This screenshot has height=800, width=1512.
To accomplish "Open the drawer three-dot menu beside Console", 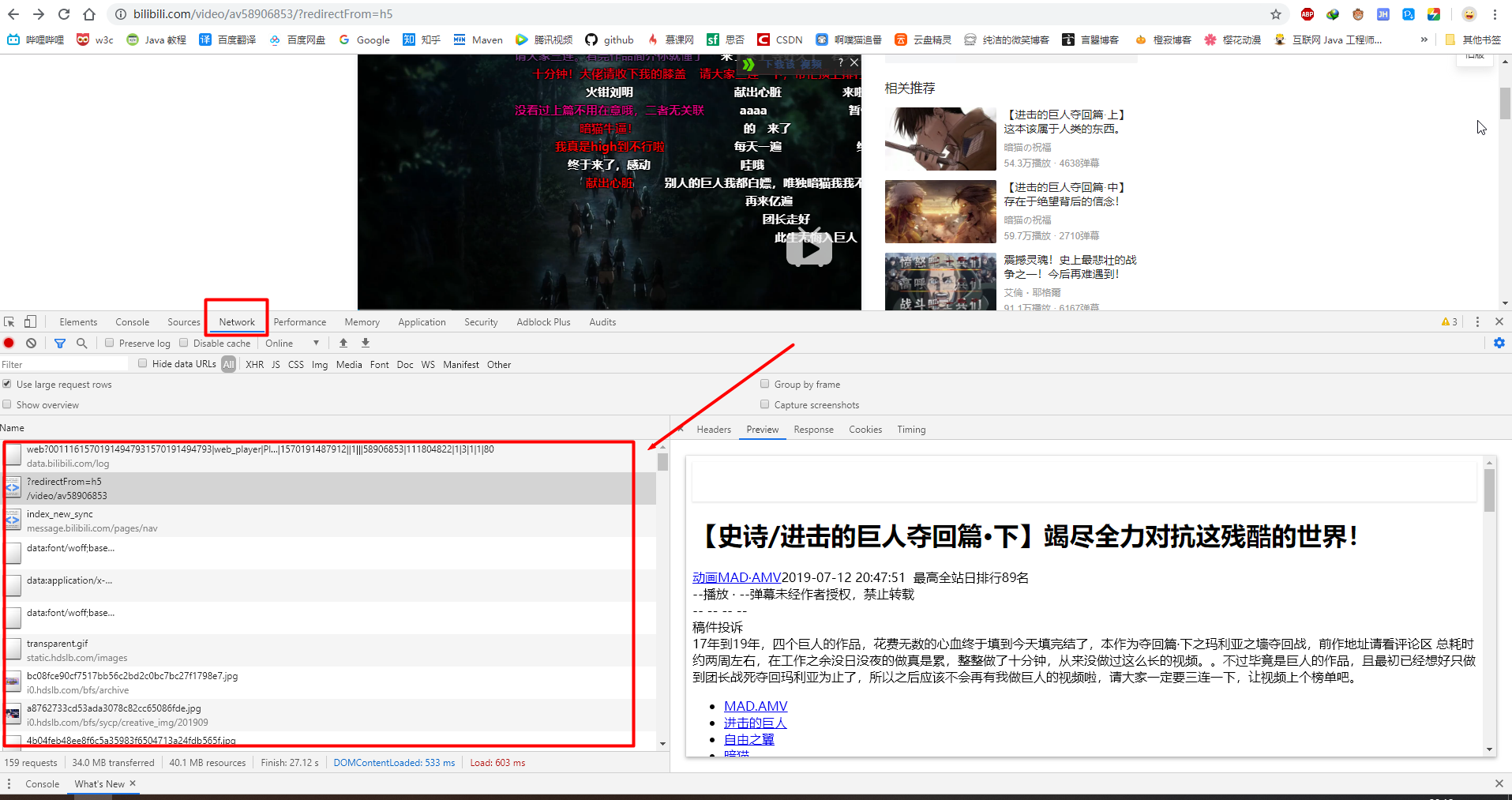I will [9, 783].
